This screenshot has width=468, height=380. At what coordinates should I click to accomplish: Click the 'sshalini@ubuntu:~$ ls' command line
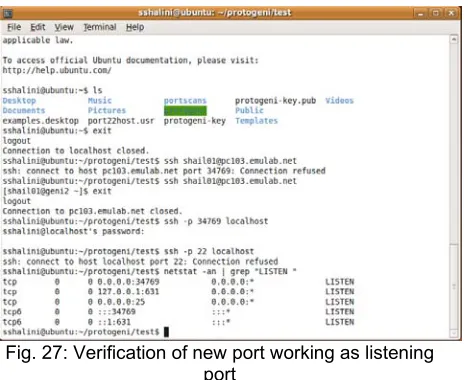(x=52, y=90)
